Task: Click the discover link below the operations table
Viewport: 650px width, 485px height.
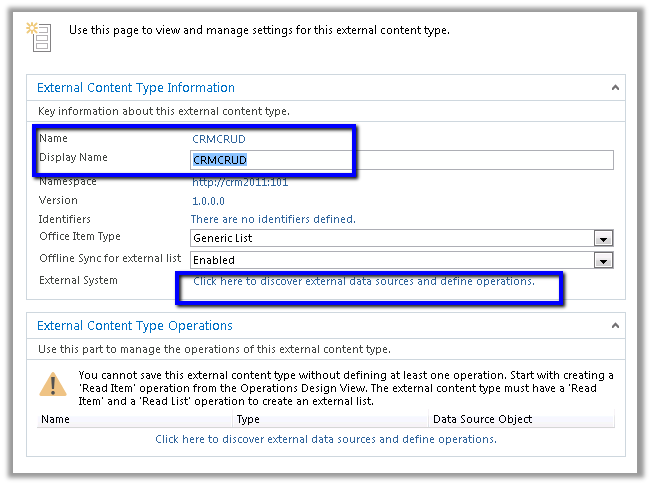Action: [326, 439]
